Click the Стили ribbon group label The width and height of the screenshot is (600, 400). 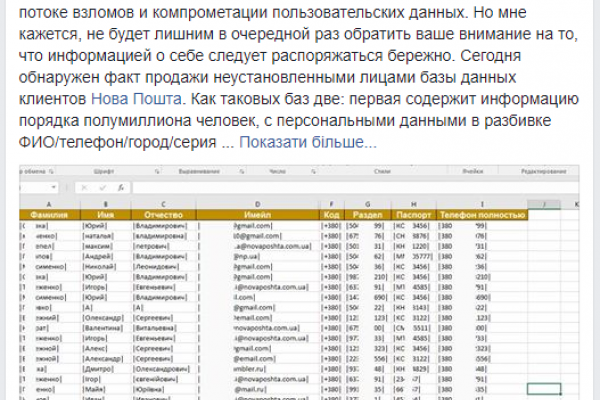382,171
